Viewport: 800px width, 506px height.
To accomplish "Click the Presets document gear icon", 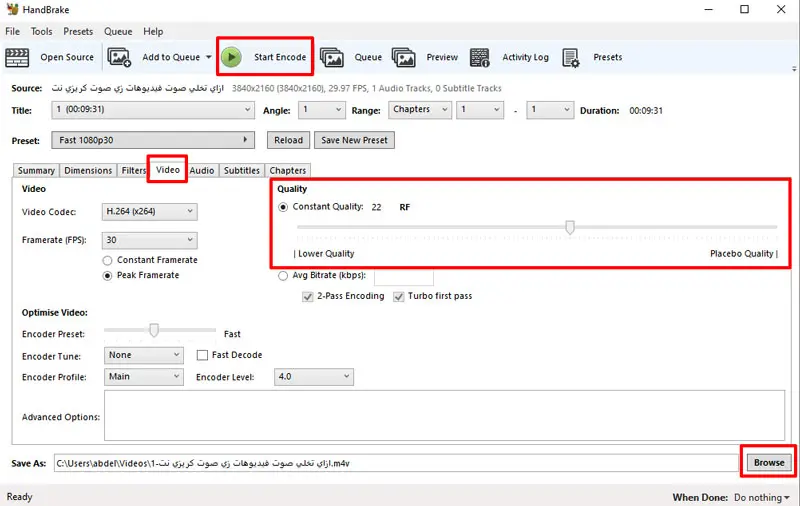I will (570, 58).
